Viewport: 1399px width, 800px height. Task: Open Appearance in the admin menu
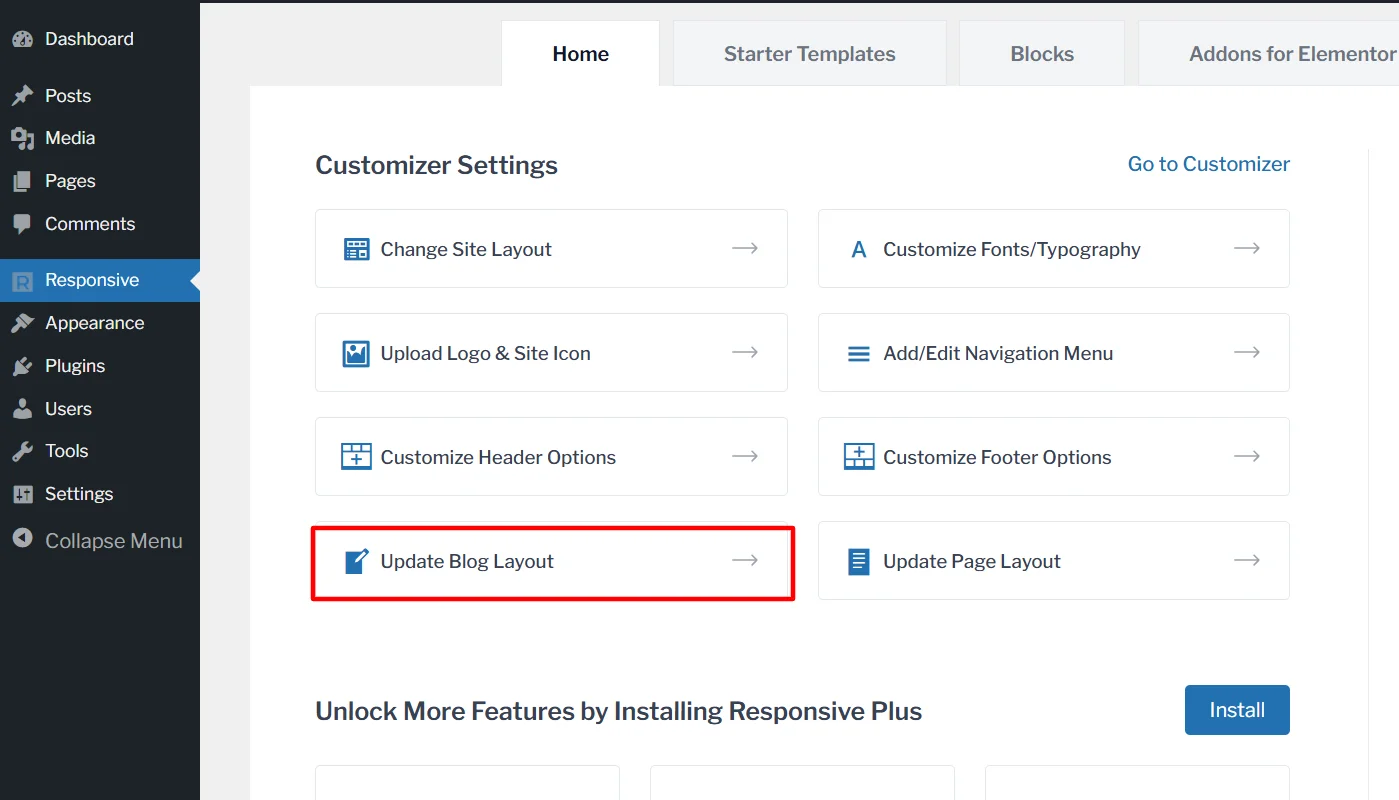point(100,323)
